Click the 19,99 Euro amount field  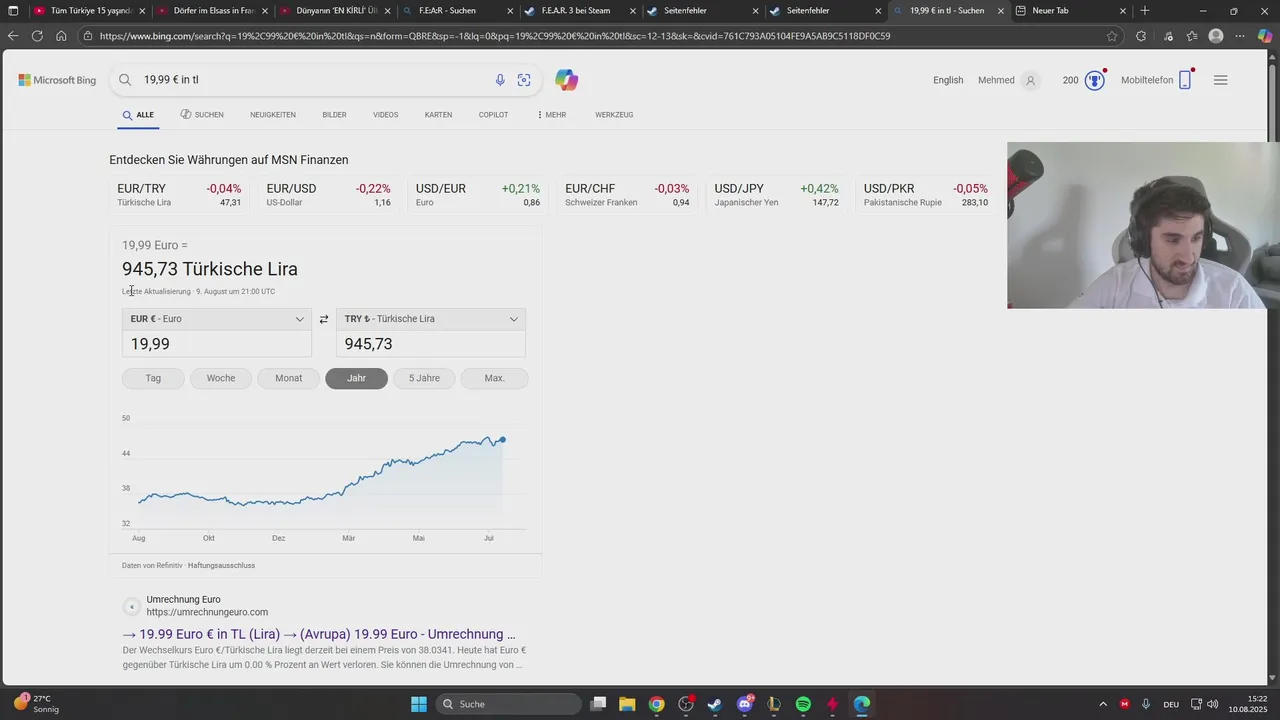coord(217,344)
